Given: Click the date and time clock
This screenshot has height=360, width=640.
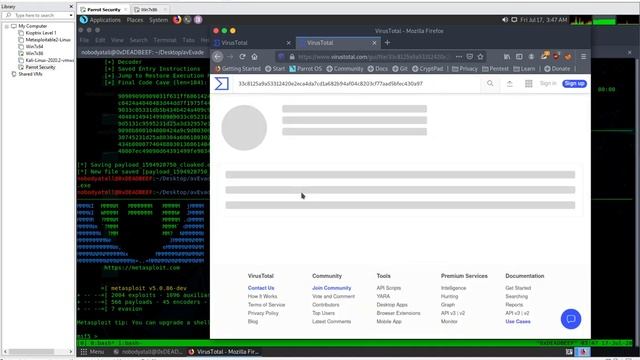Looking at the screenshot, I should click(544, 20).
